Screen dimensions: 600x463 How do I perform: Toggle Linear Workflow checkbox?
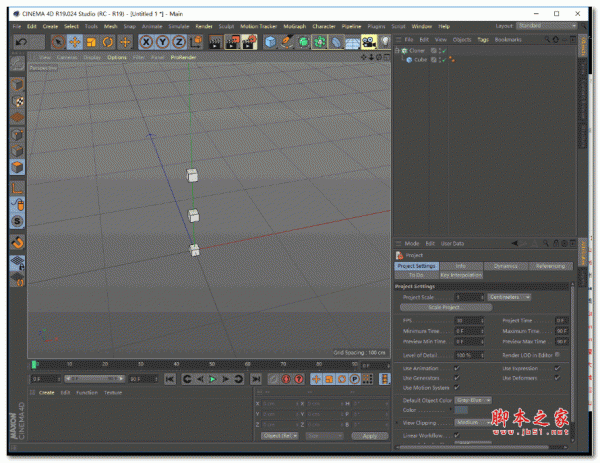point(457,435)
